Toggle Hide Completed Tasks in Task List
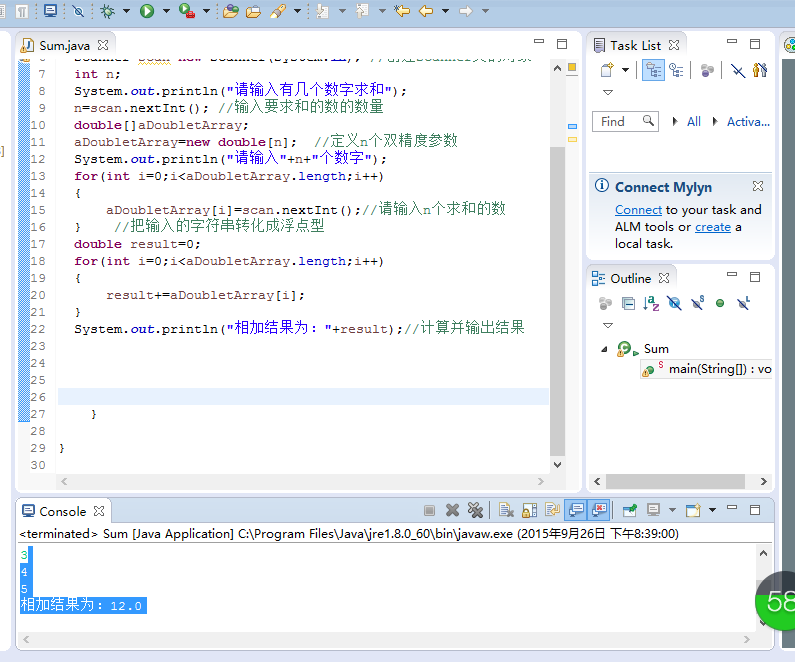 (738, 70)
